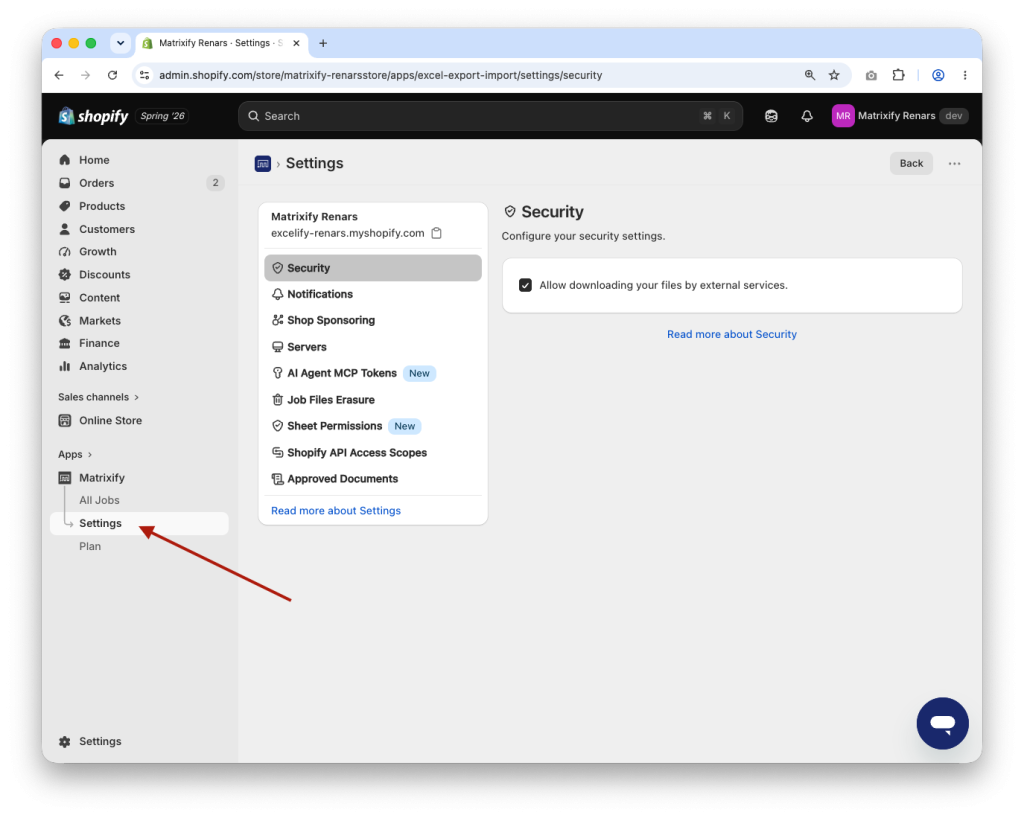Click the gear Settings at sidebar bottom
Screen dimensions: 1024x818
click(x=90, y=741)
